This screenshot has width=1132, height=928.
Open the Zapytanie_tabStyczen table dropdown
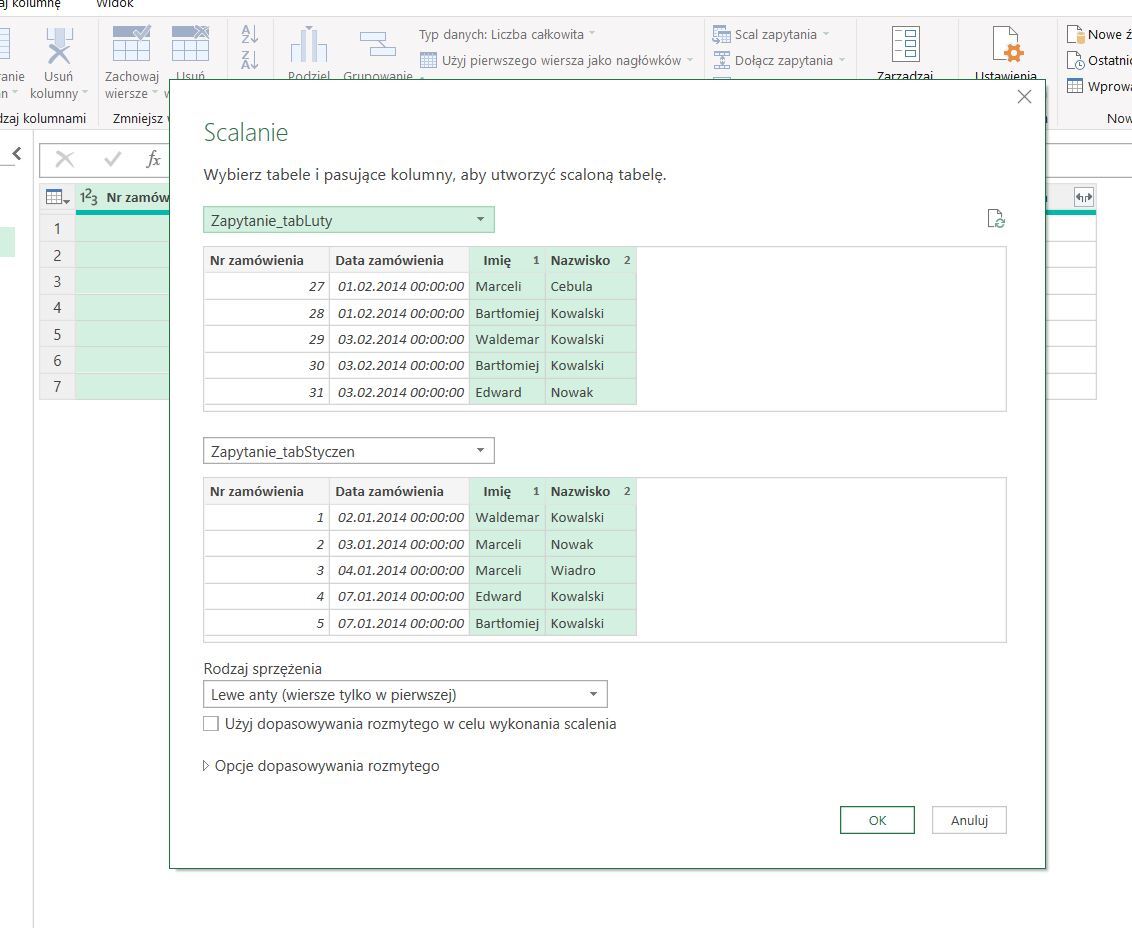point(348,451)
